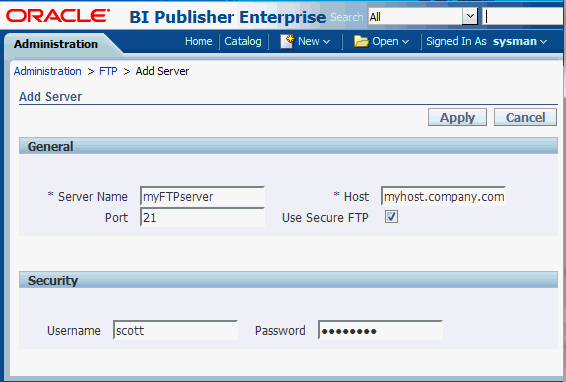Focus the Password input field
Image resolution: width=566 pixels, height=382 pixels.
(x=380, y=330)
